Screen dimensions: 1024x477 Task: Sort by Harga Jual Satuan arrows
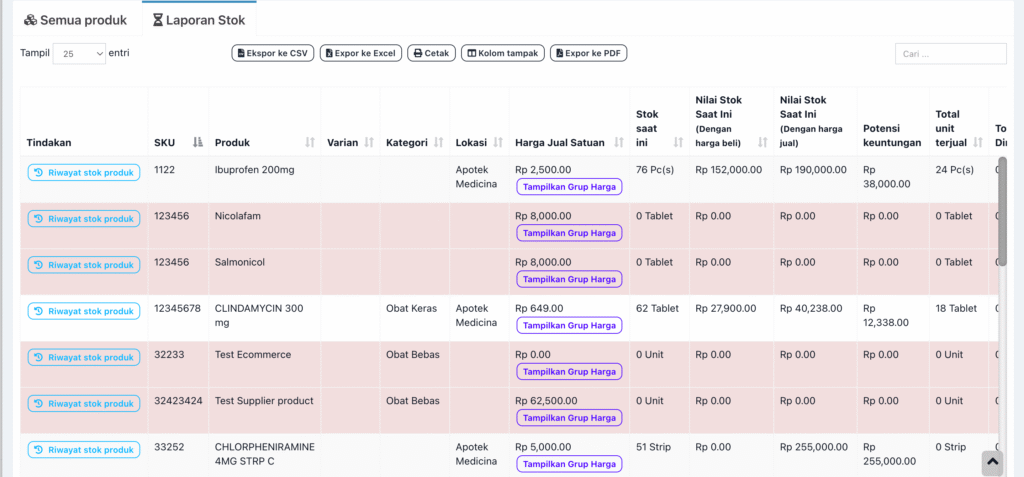[617, 143]
